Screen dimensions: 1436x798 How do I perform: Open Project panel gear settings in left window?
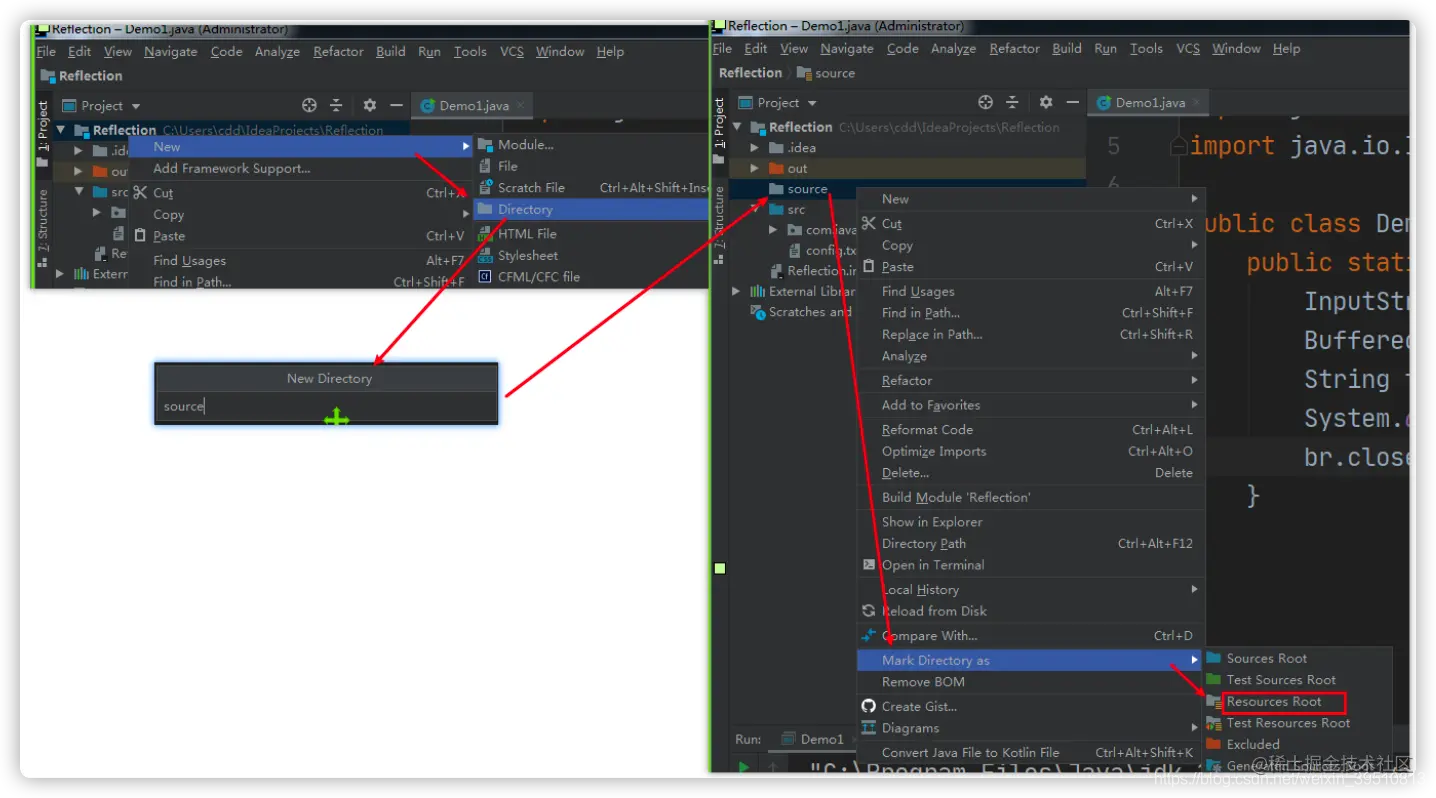[370, 105]
